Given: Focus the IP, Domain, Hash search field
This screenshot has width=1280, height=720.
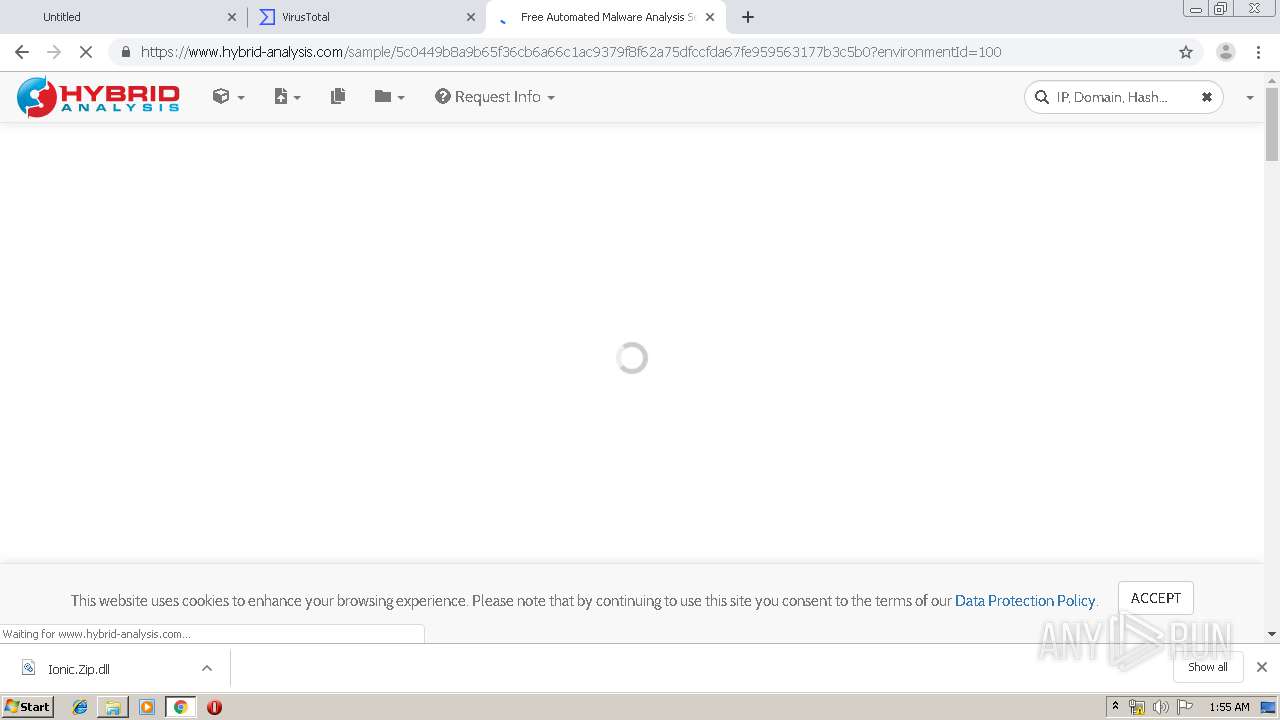Looking at the screenshot, I should 1122,97.
